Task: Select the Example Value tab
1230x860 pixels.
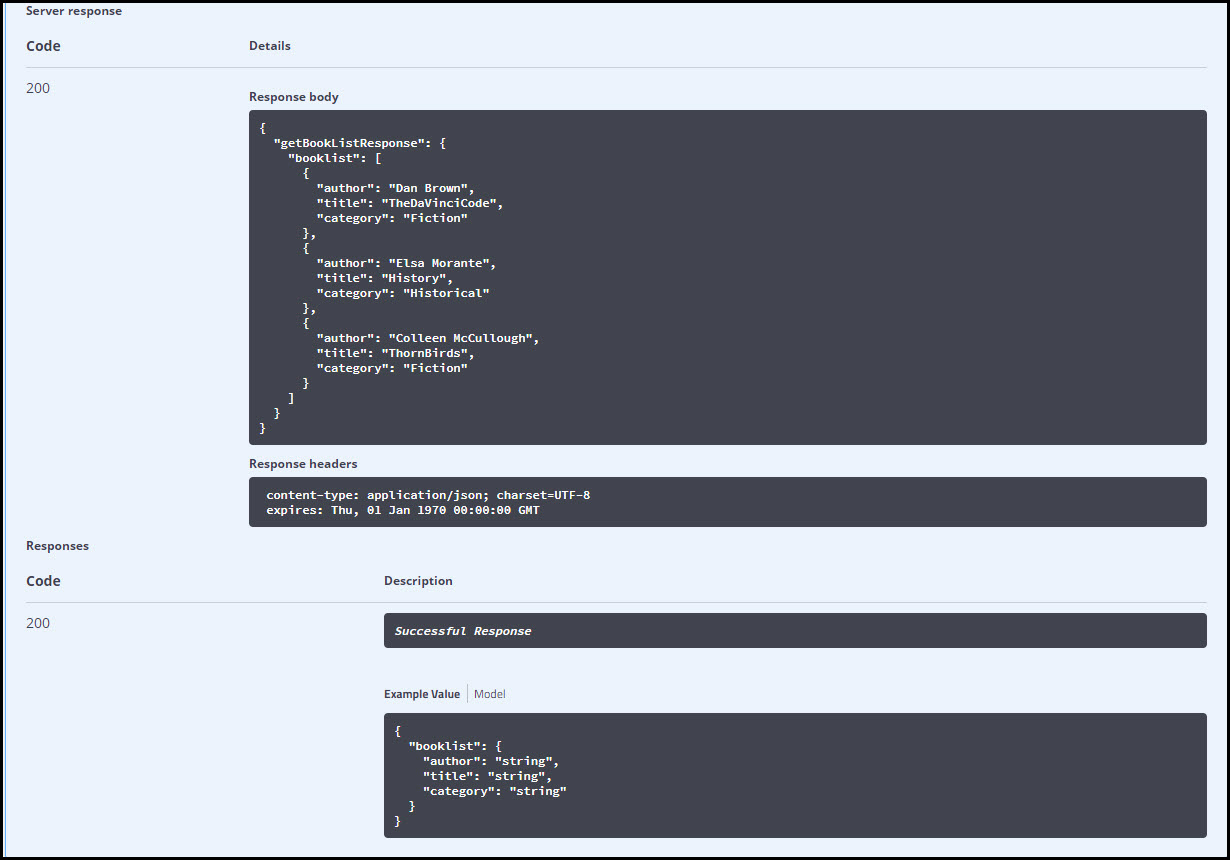Action: (x=421, y=694)
